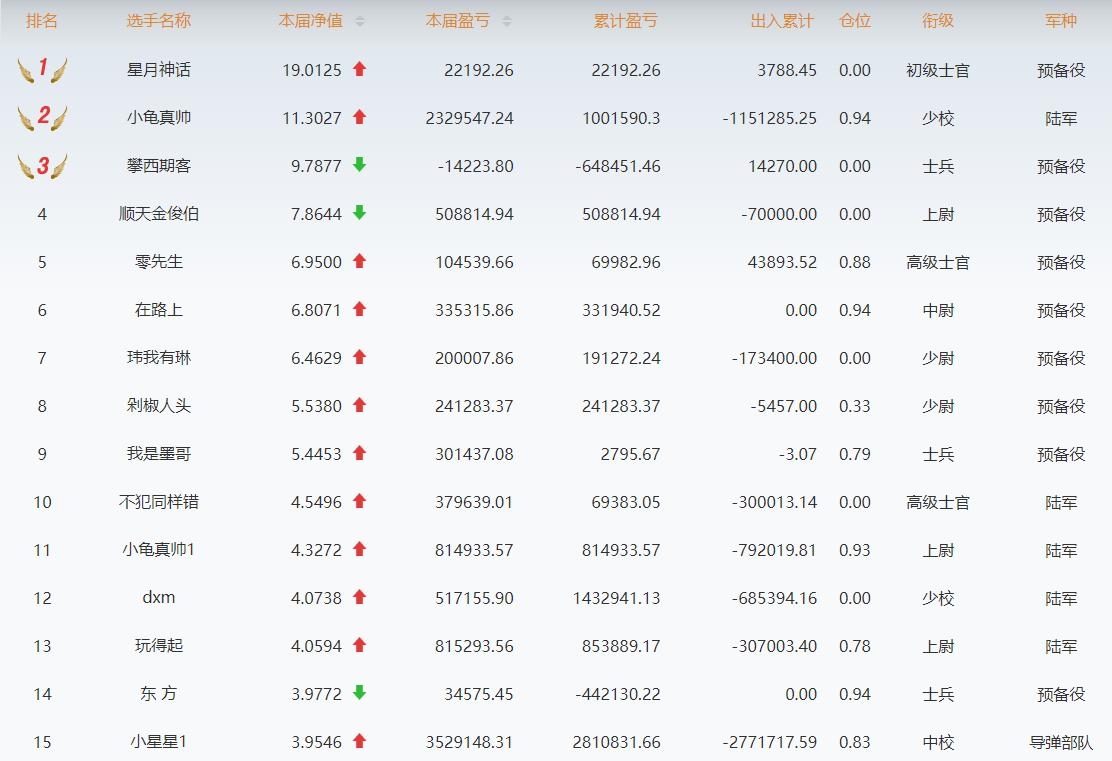Open player 星月神话 profile
The width and height of the screenshot is (1112, 761).
(158, 70)
